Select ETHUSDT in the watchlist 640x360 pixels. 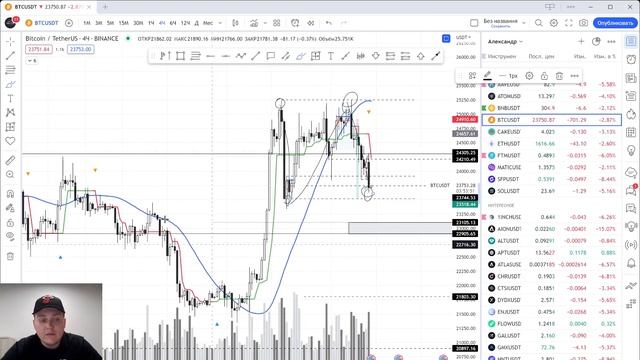click(552, 144)
